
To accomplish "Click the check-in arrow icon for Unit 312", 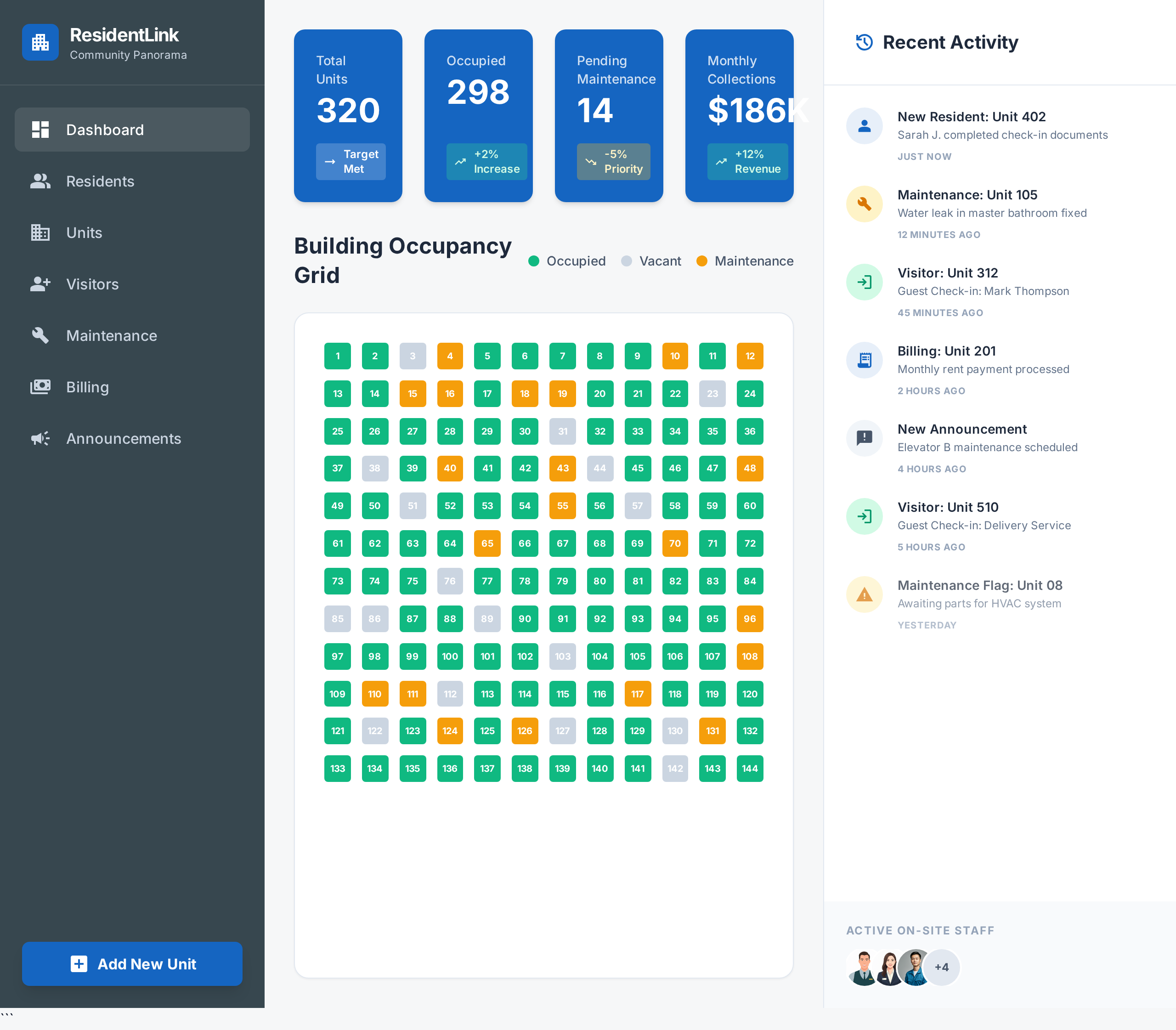I will click(x=864, y=282).
